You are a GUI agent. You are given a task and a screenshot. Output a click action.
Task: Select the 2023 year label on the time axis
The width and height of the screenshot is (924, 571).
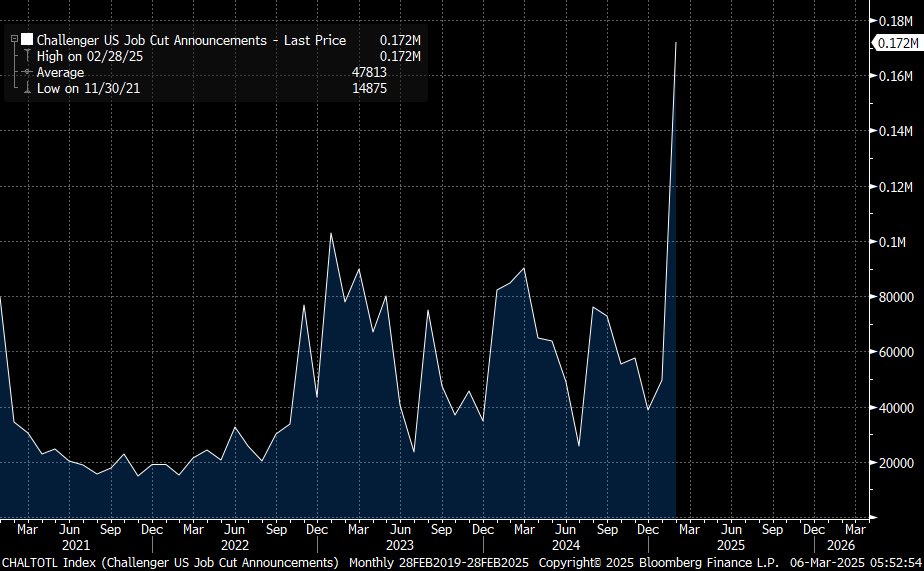(x=400, y=545)
